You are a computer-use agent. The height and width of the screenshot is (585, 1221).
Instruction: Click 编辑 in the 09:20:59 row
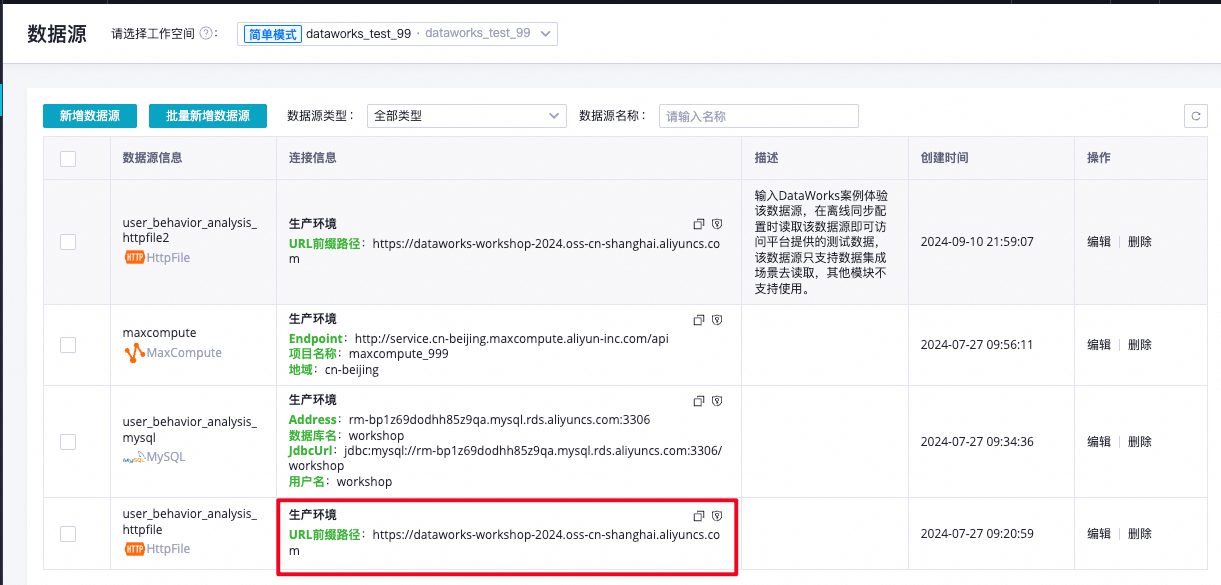pos(1099,534)
